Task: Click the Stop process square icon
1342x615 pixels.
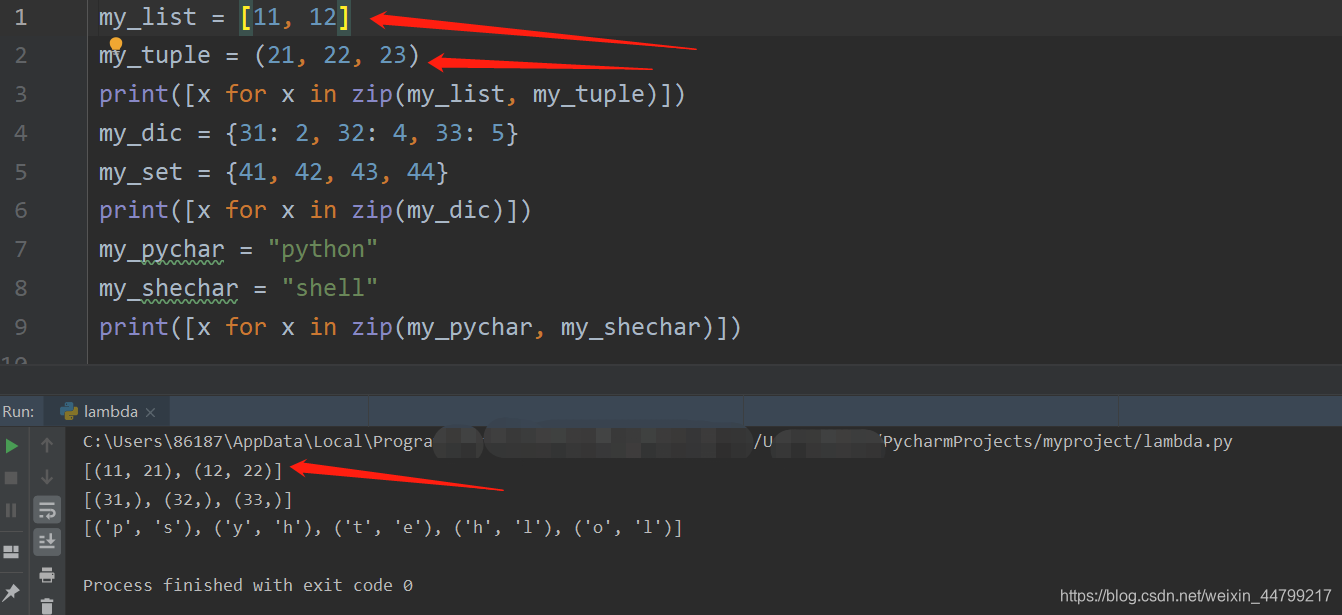Action: click(x=12, y=478)
